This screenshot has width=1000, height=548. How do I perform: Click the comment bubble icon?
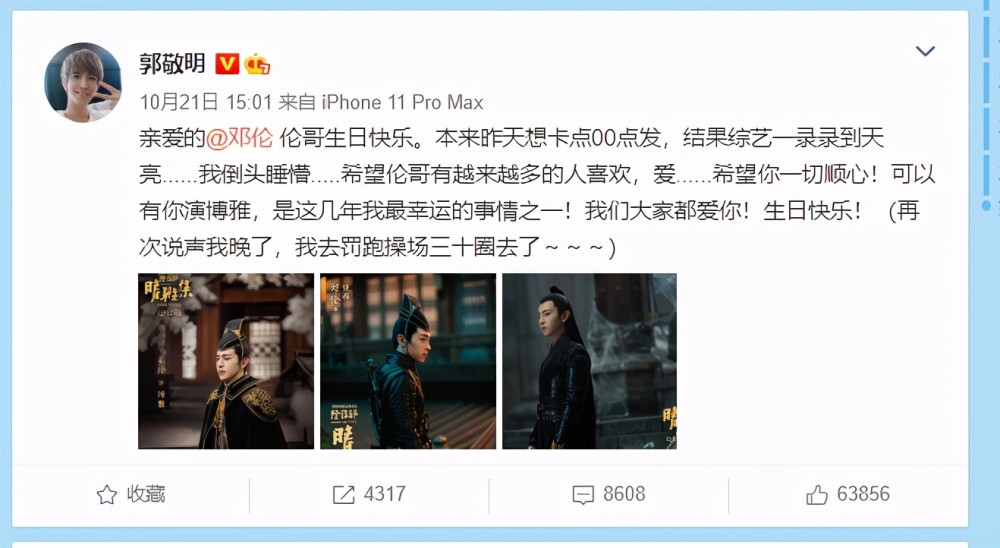(583, 494)
